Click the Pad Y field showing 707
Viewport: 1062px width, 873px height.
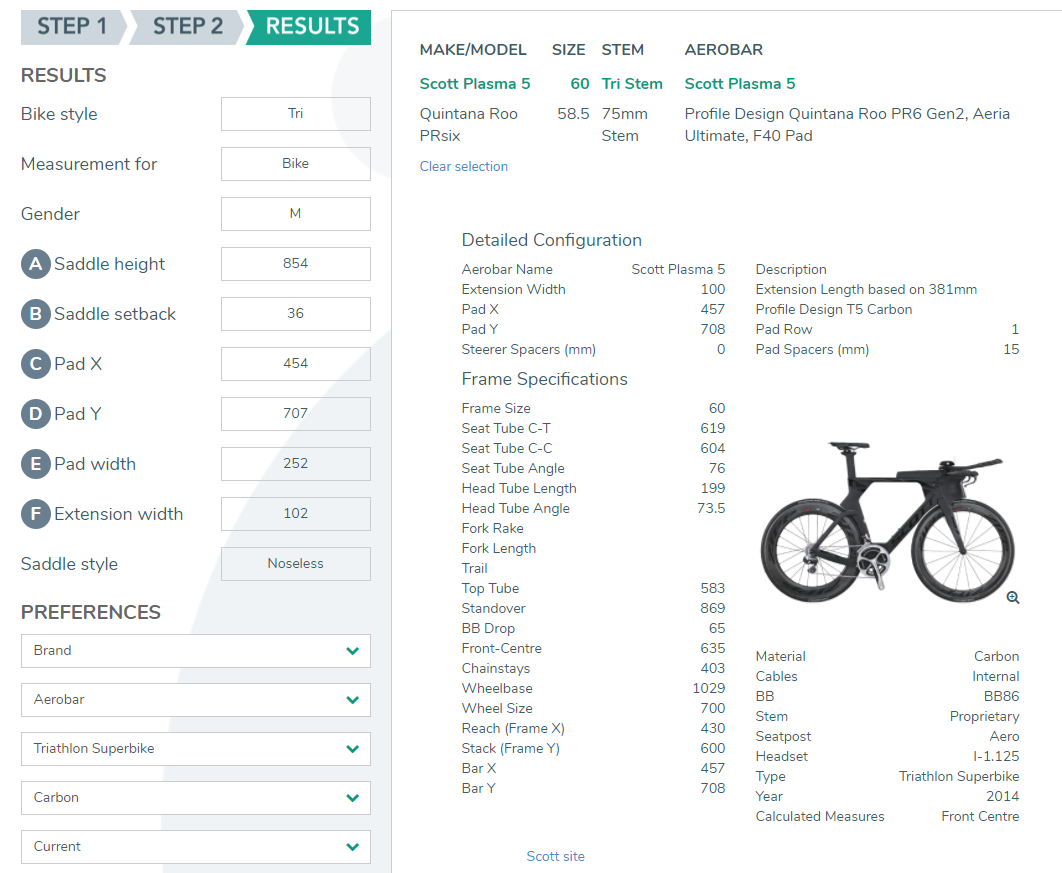tap(295, 414)
